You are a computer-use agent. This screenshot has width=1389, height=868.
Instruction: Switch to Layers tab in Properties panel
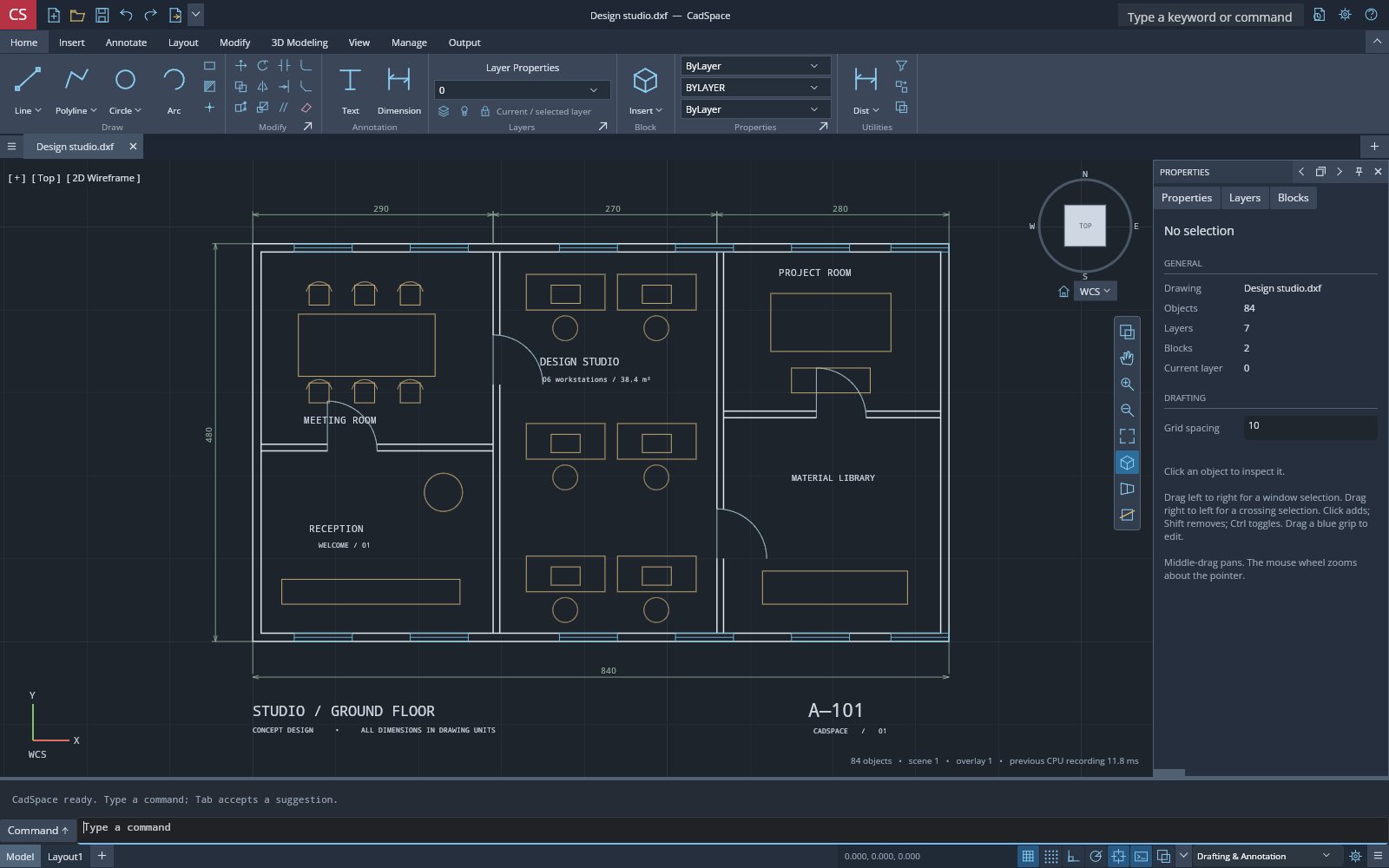pyautogui.click(x=1244, y=198)
